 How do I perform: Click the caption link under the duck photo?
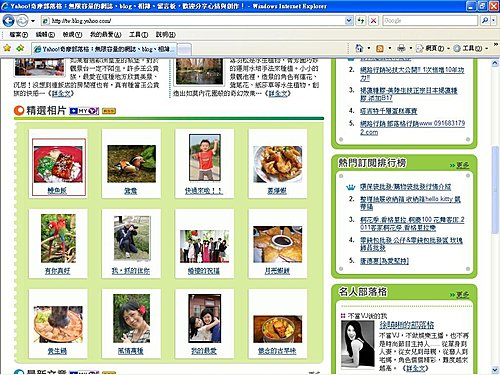coord(131,191)
